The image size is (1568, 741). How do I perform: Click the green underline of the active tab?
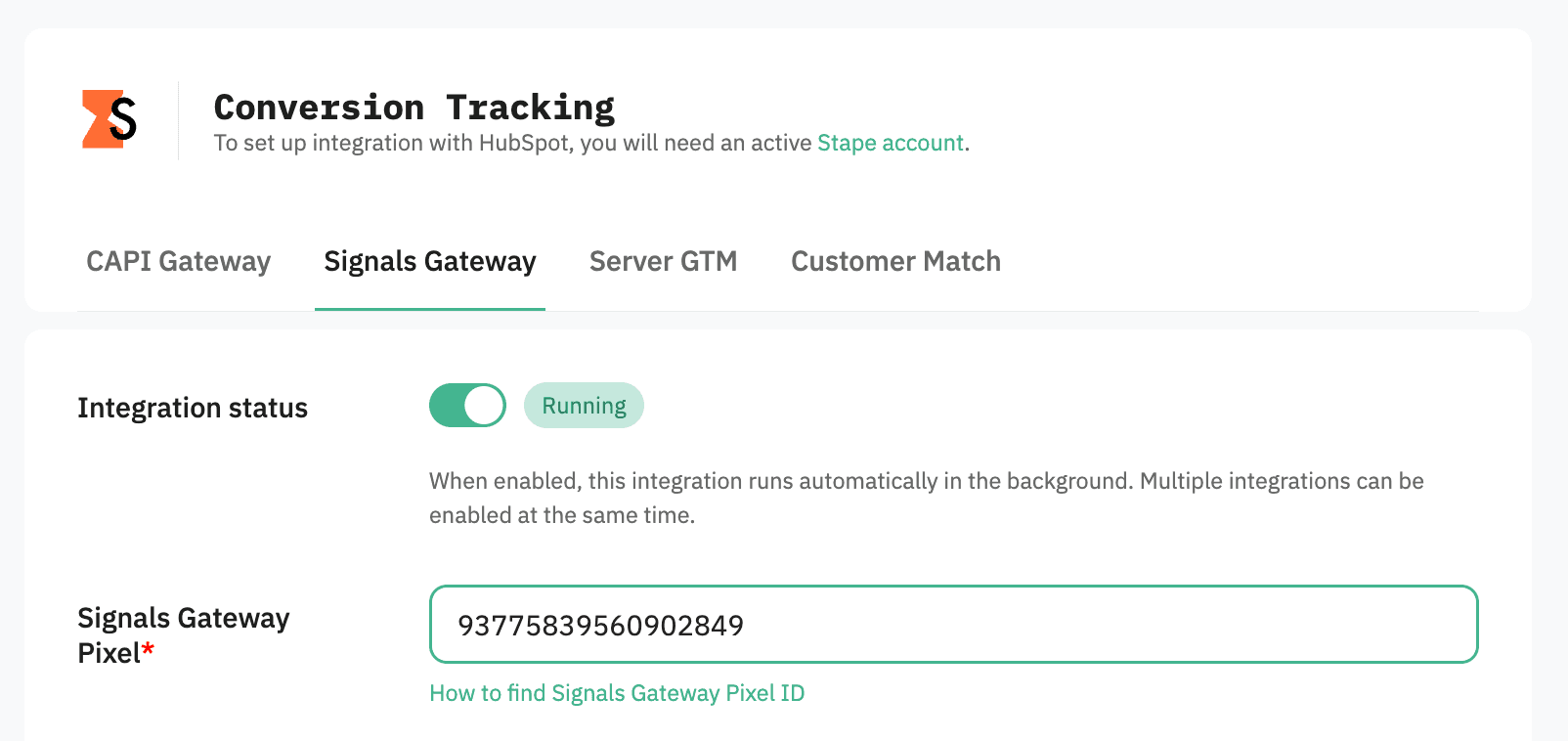(x=430, y=309)
